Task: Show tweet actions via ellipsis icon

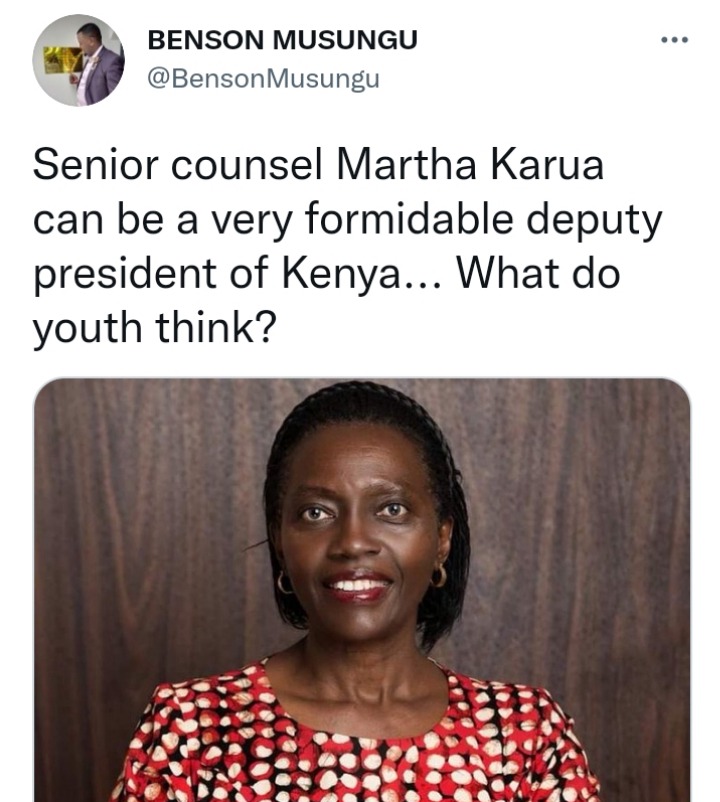Action: [674, 40]
